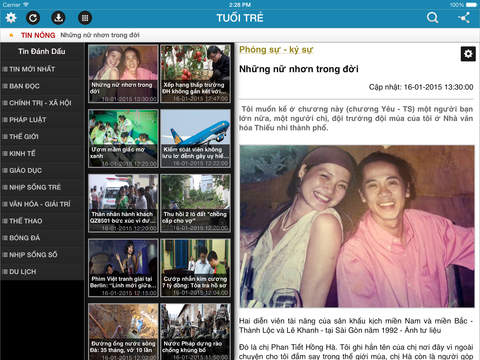The width and height of the screenshot is (480, 360).
Task: Open article settings gear beside Phóng sự heading
Action: [x=468, y=54]
